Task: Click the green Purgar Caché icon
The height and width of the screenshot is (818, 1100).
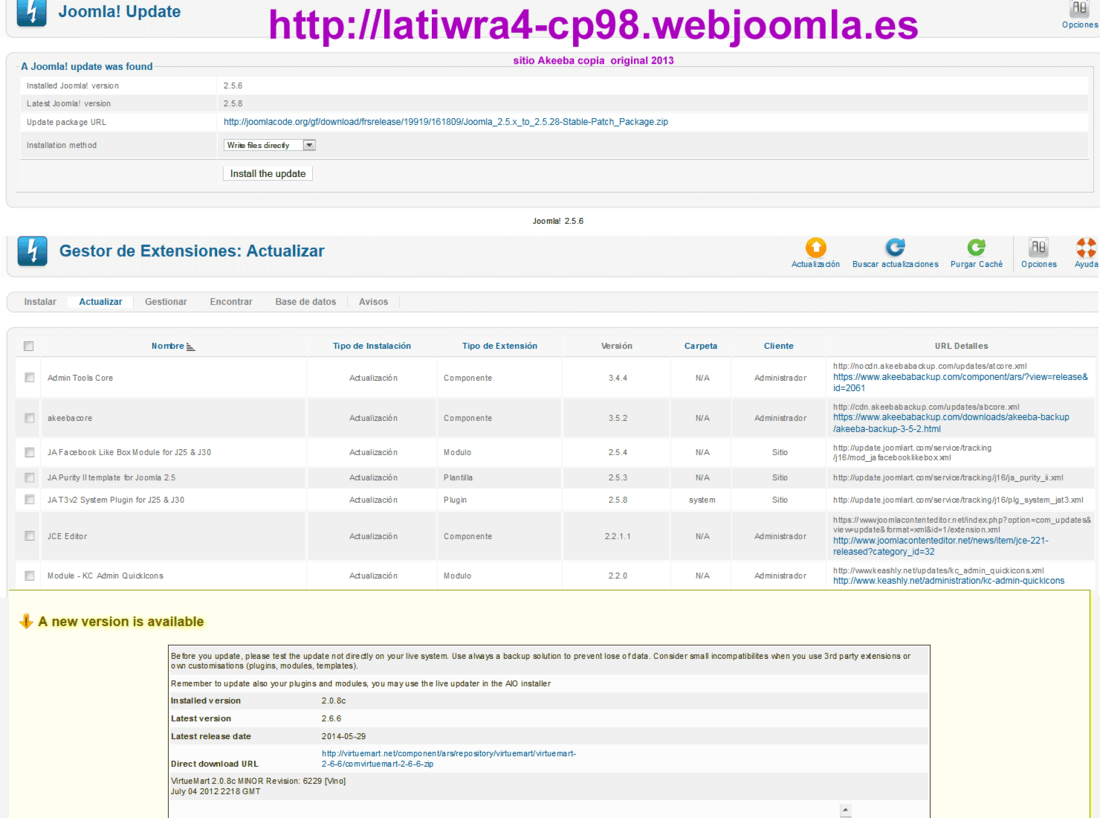Action: (976, 248)
